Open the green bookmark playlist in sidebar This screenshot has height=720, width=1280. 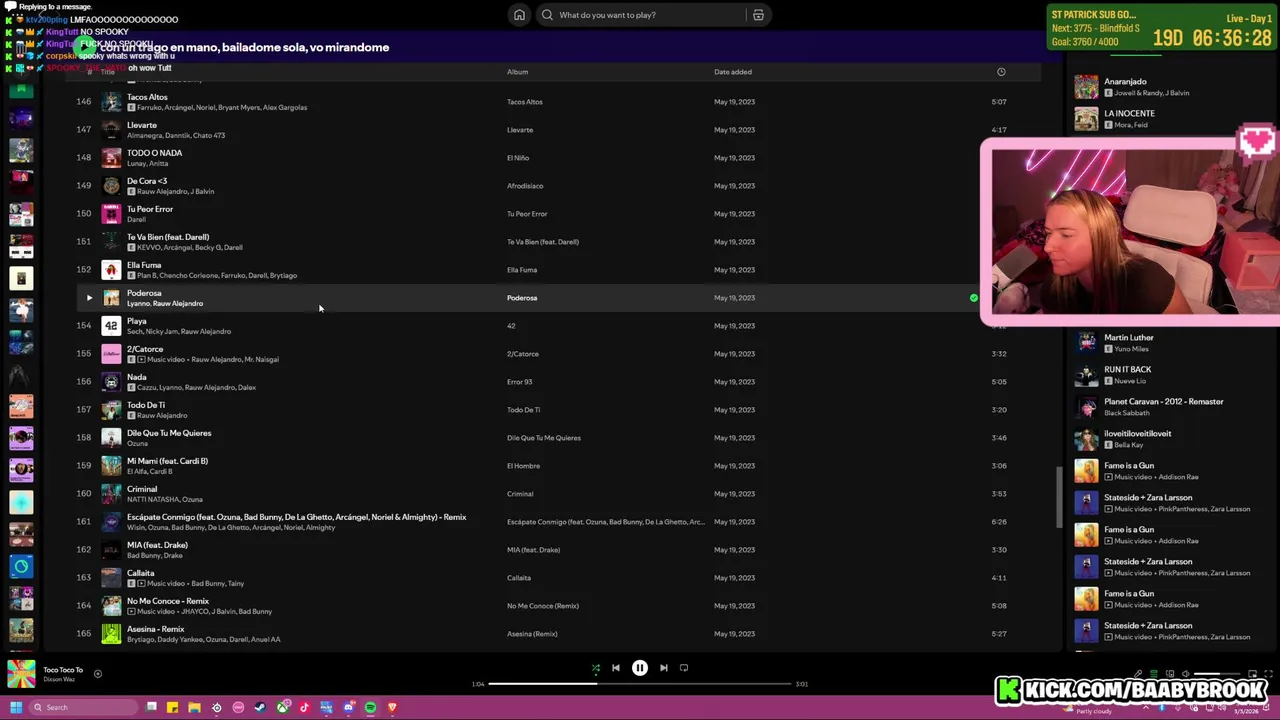click(21, 89)
